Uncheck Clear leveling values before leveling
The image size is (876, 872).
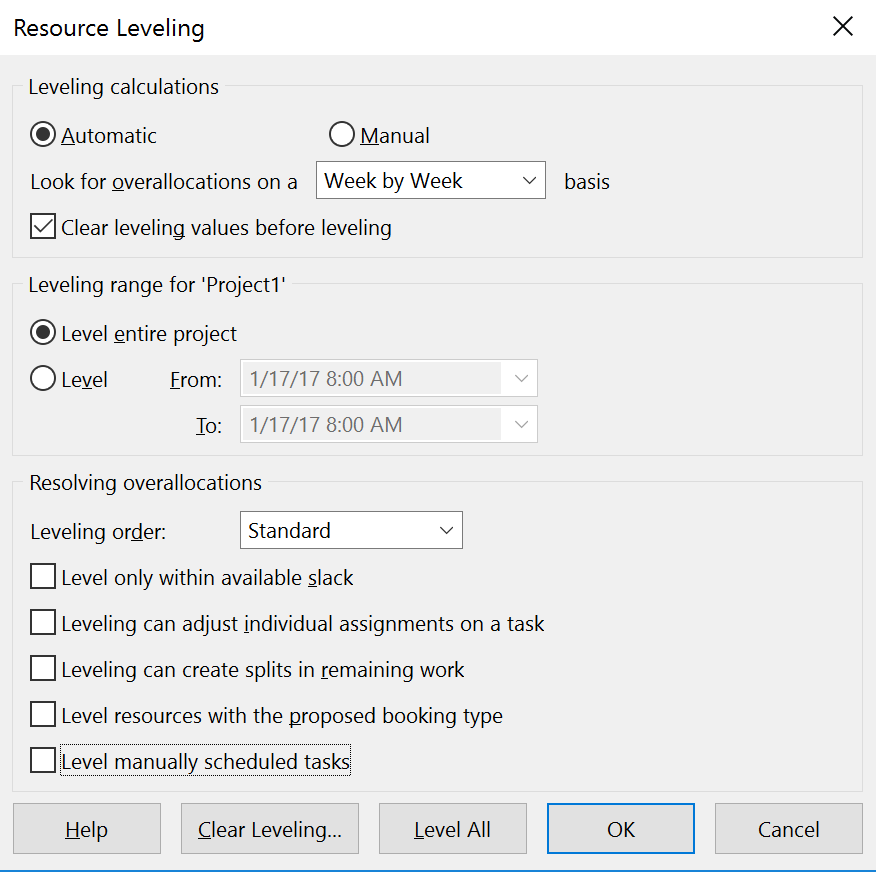43,227
